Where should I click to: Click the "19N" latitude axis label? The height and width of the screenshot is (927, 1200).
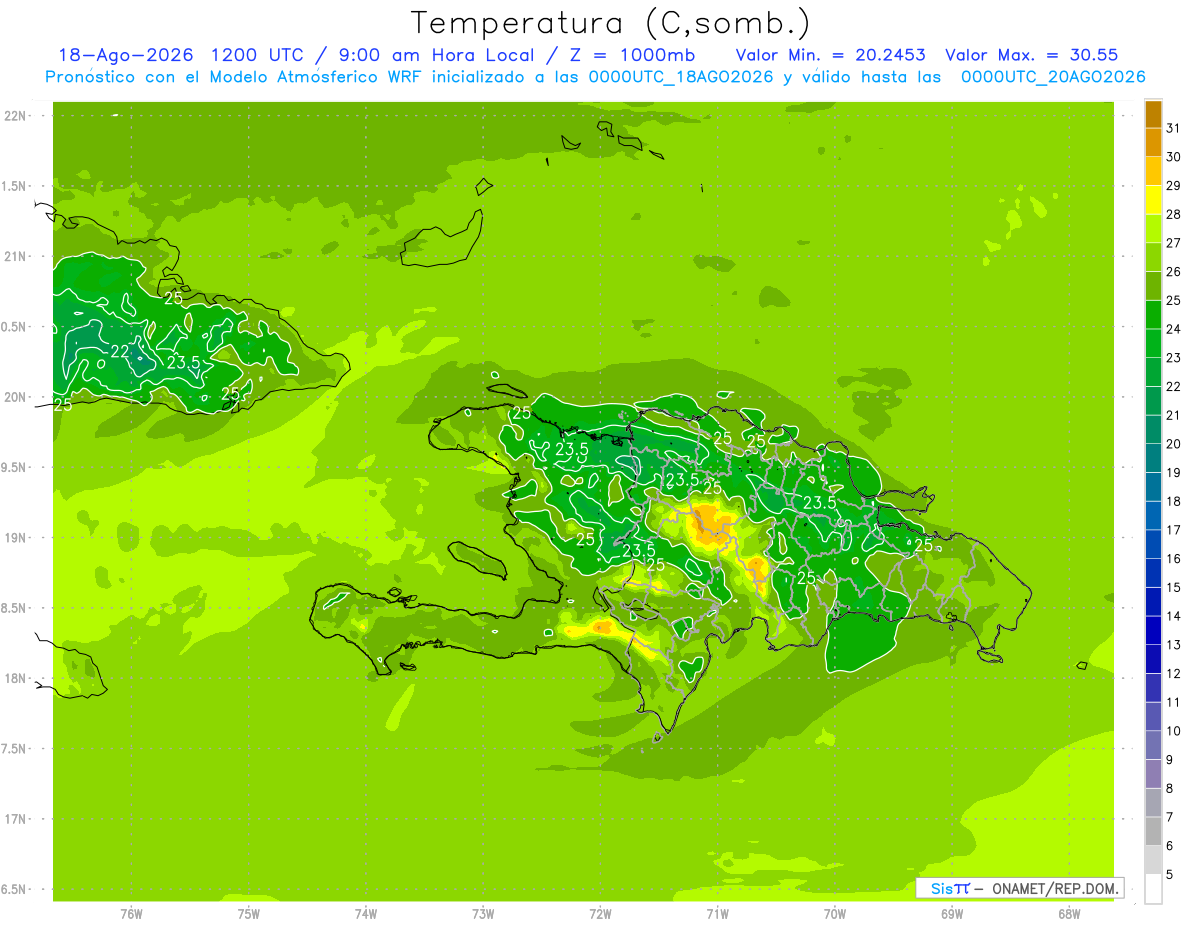point(16,538)
